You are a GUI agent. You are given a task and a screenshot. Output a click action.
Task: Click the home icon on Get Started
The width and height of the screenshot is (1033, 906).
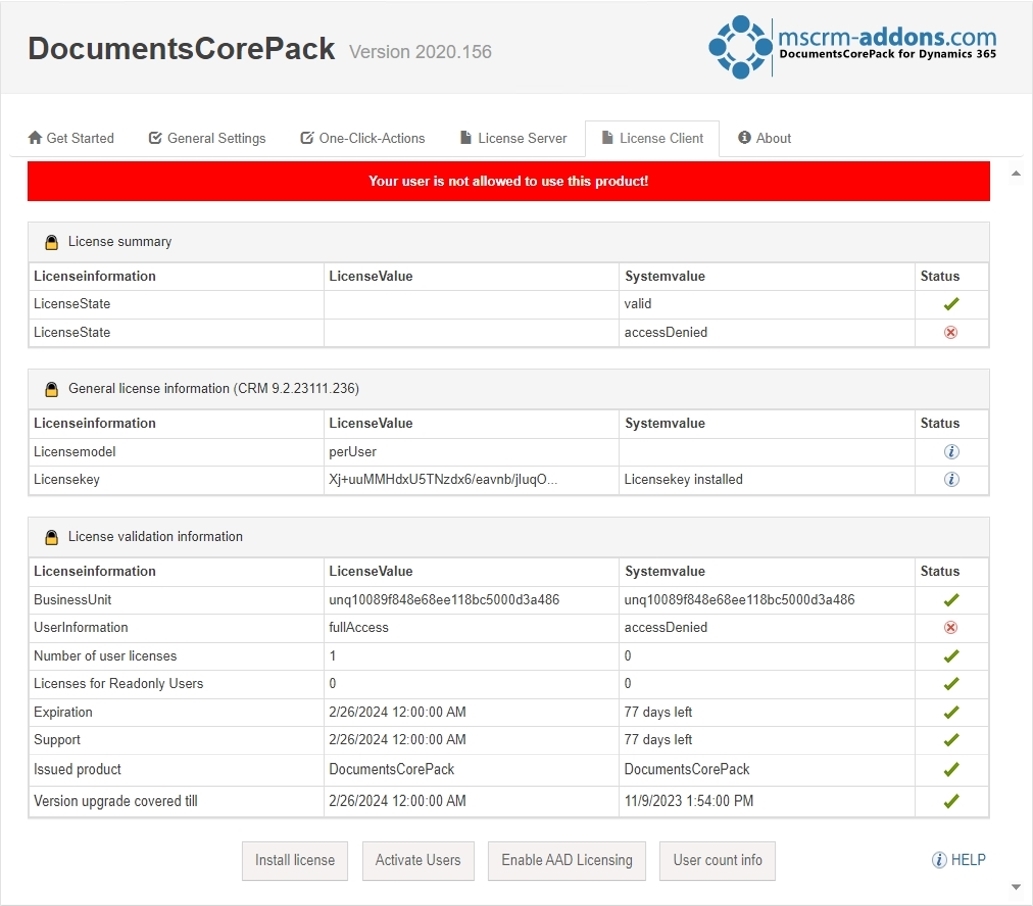coord(35,137)
